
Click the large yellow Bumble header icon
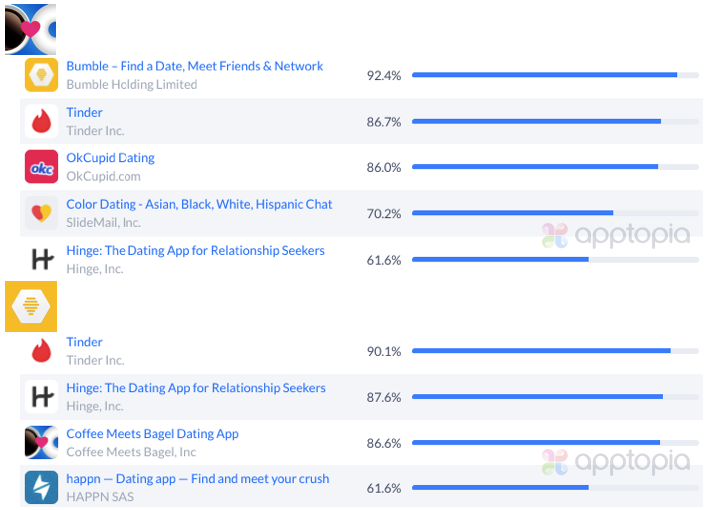pyautogui.click(x=31, y=306)
